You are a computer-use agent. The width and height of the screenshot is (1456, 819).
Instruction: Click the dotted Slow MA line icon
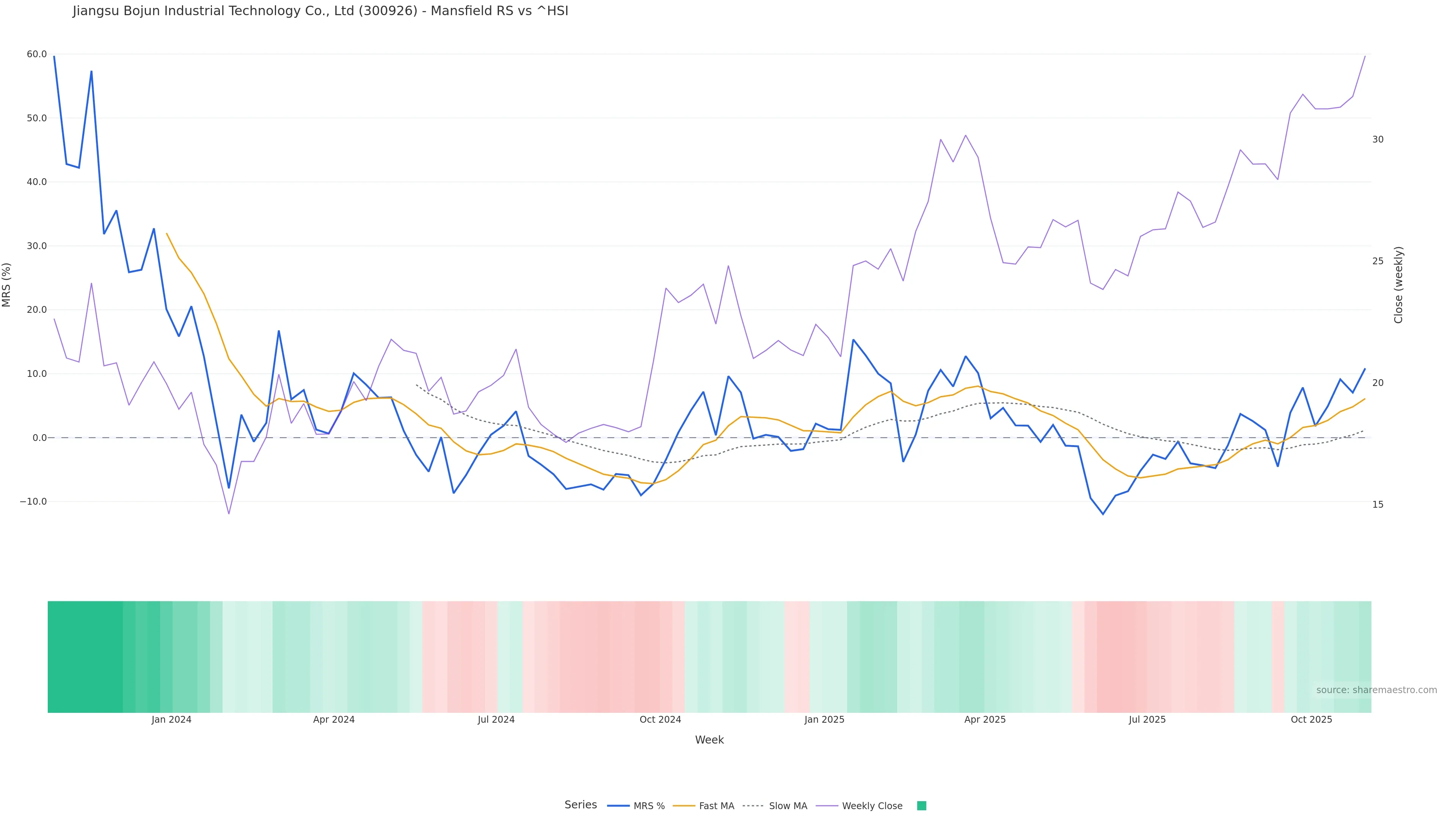click(x=753, y=806)
